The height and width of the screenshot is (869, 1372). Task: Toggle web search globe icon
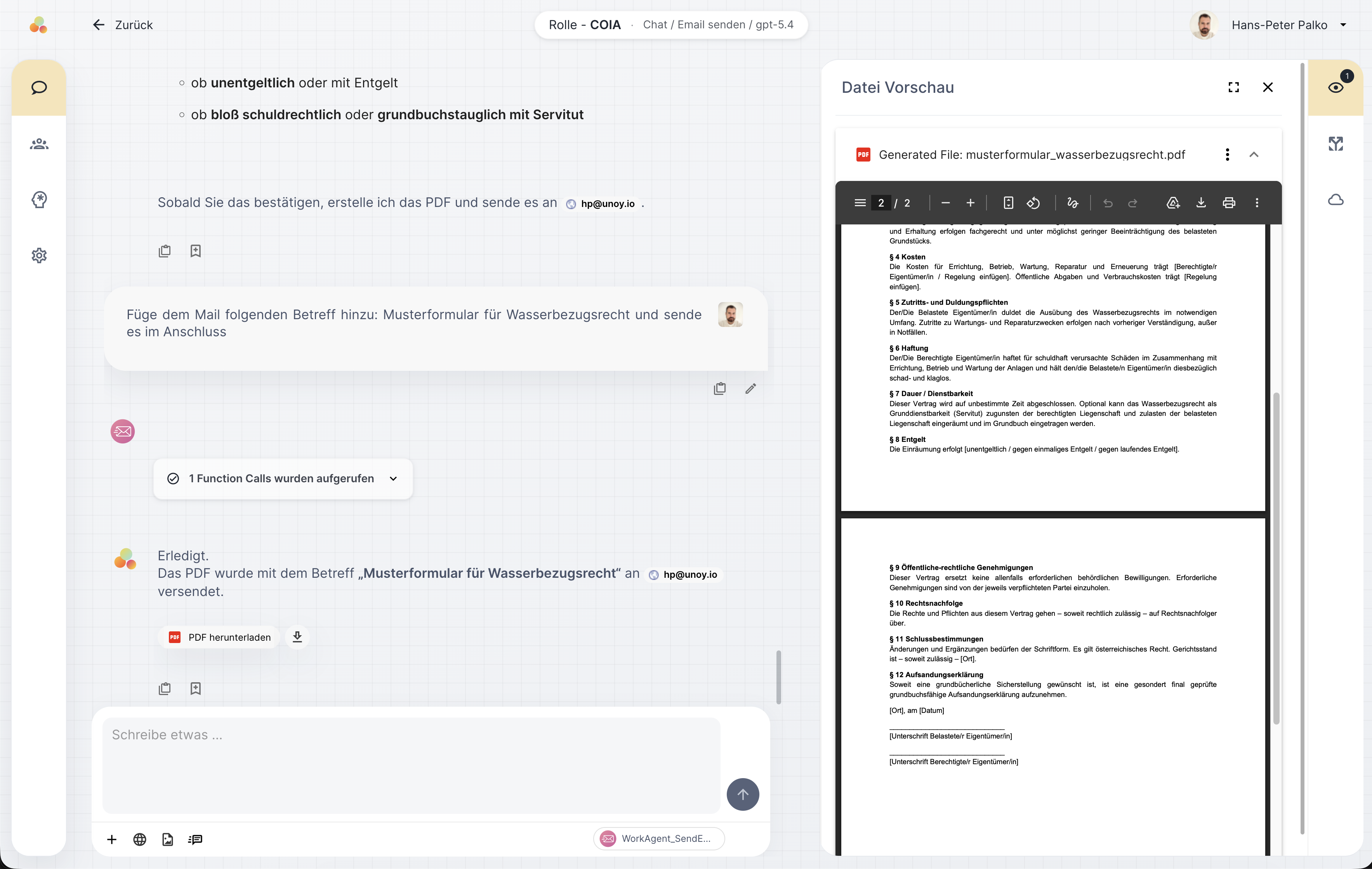[140, 839]
